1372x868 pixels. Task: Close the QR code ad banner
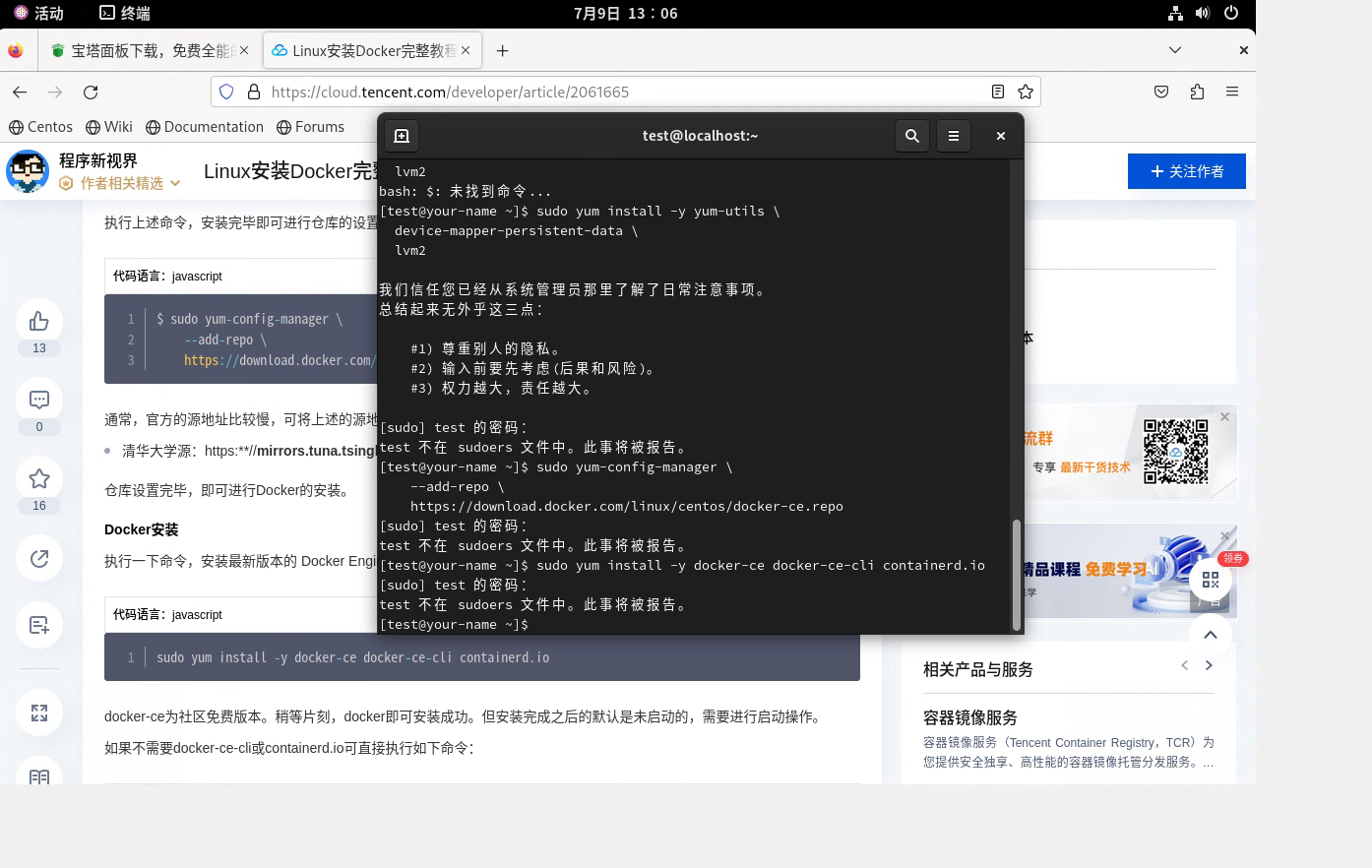(x=1225, y=417)
